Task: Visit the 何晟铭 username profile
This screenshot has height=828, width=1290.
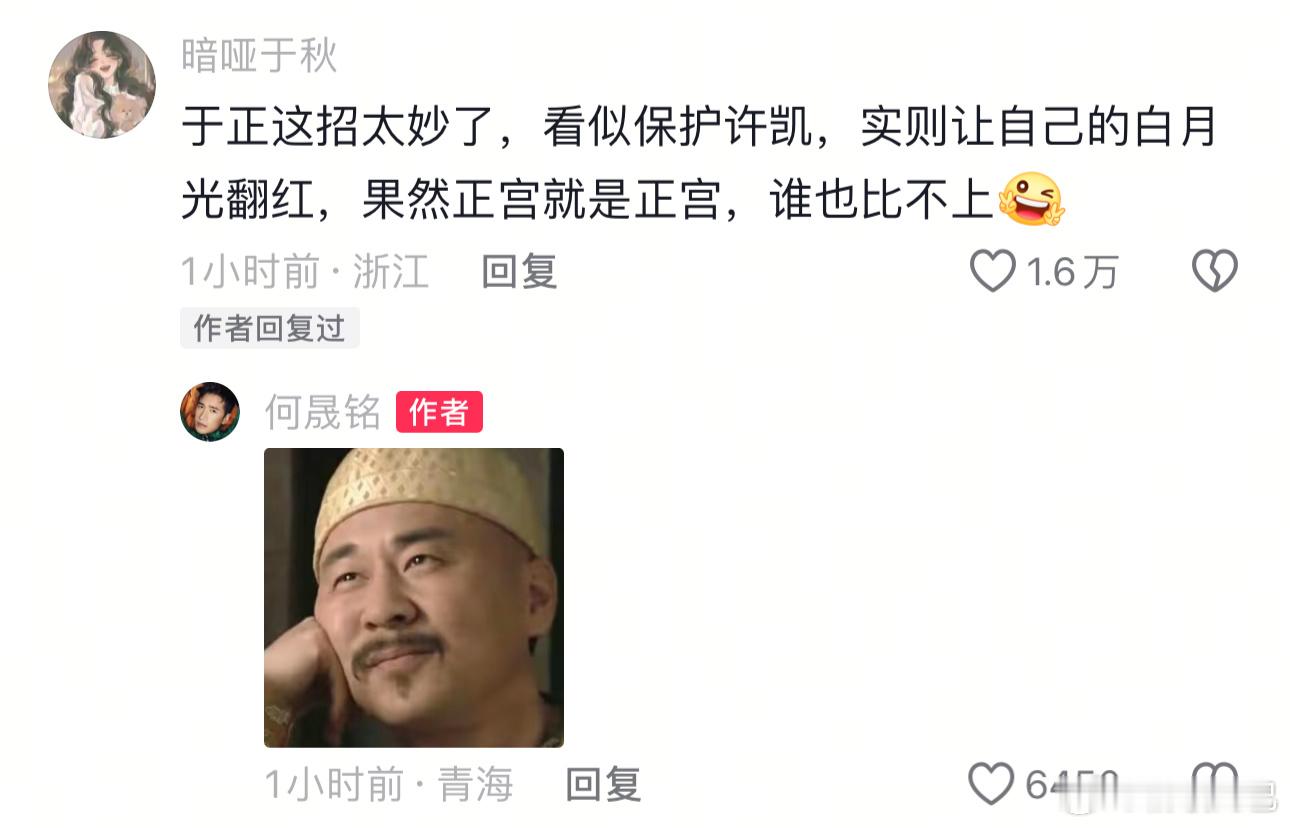Action: coord(323,412)
